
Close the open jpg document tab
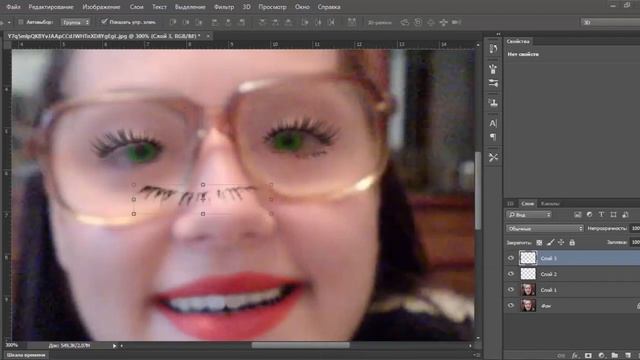[x=208, y=36]
